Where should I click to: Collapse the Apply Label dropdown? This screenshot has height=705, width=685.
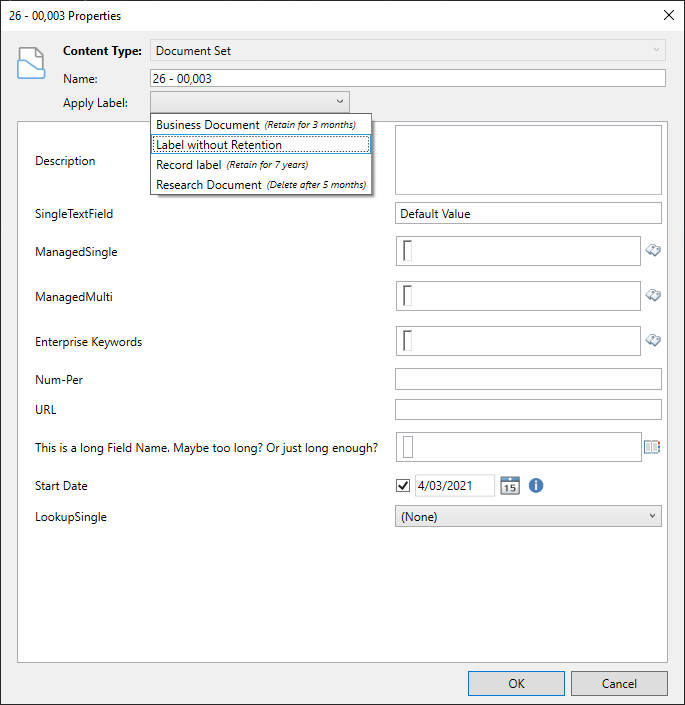[x=250, y=102]
